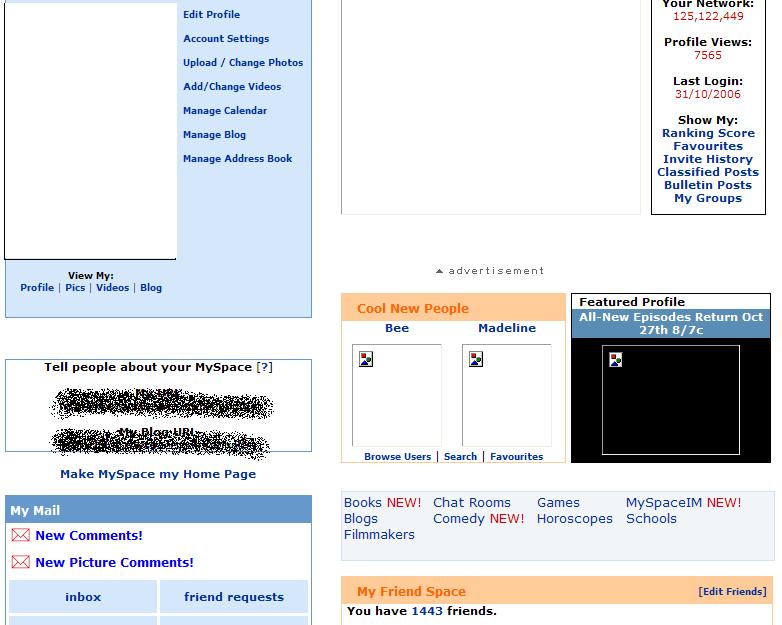Click the network count 125,122,449
782x625 pixels.
708,16
